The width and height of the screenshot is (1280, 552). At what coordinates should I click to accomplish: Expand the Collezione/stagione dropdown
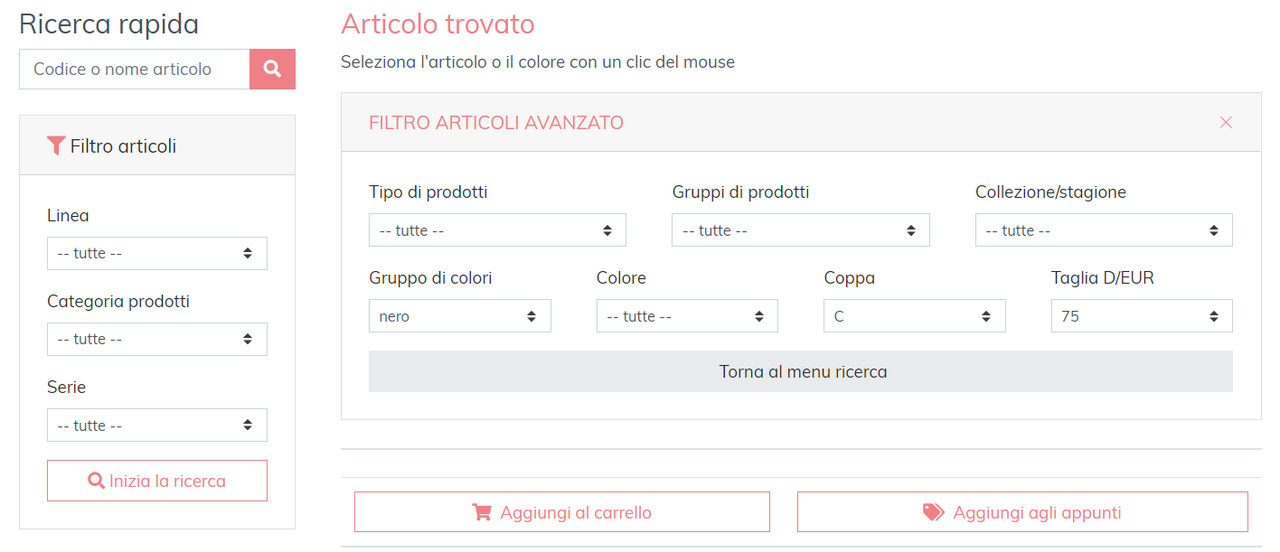(1103, 231)
